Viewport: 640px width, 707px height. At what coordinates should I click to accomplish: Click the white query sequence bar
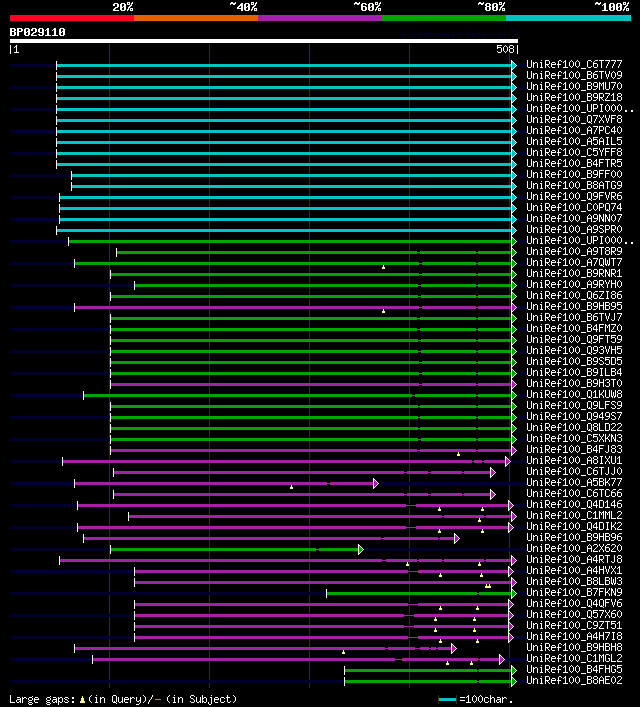(x=264, y=41)
